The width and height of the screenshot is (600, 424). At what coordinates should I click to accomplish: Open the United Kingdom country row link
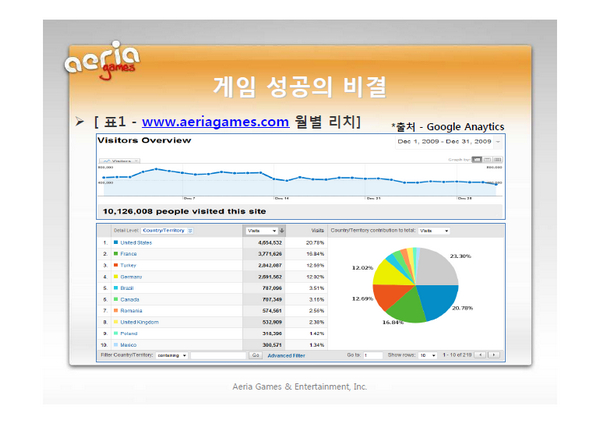coord(139,322)
